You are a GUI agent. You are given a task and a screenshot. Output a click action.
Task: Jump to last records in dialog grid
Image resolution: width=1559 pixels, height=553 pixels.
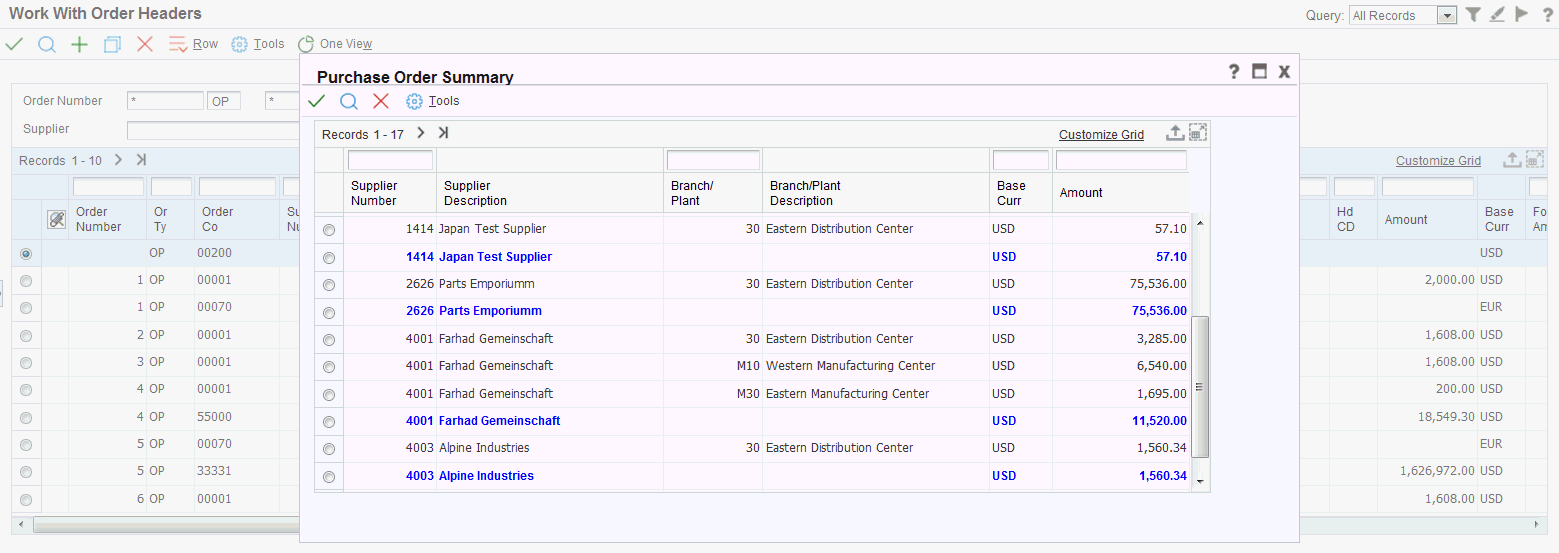coord(443,133)
